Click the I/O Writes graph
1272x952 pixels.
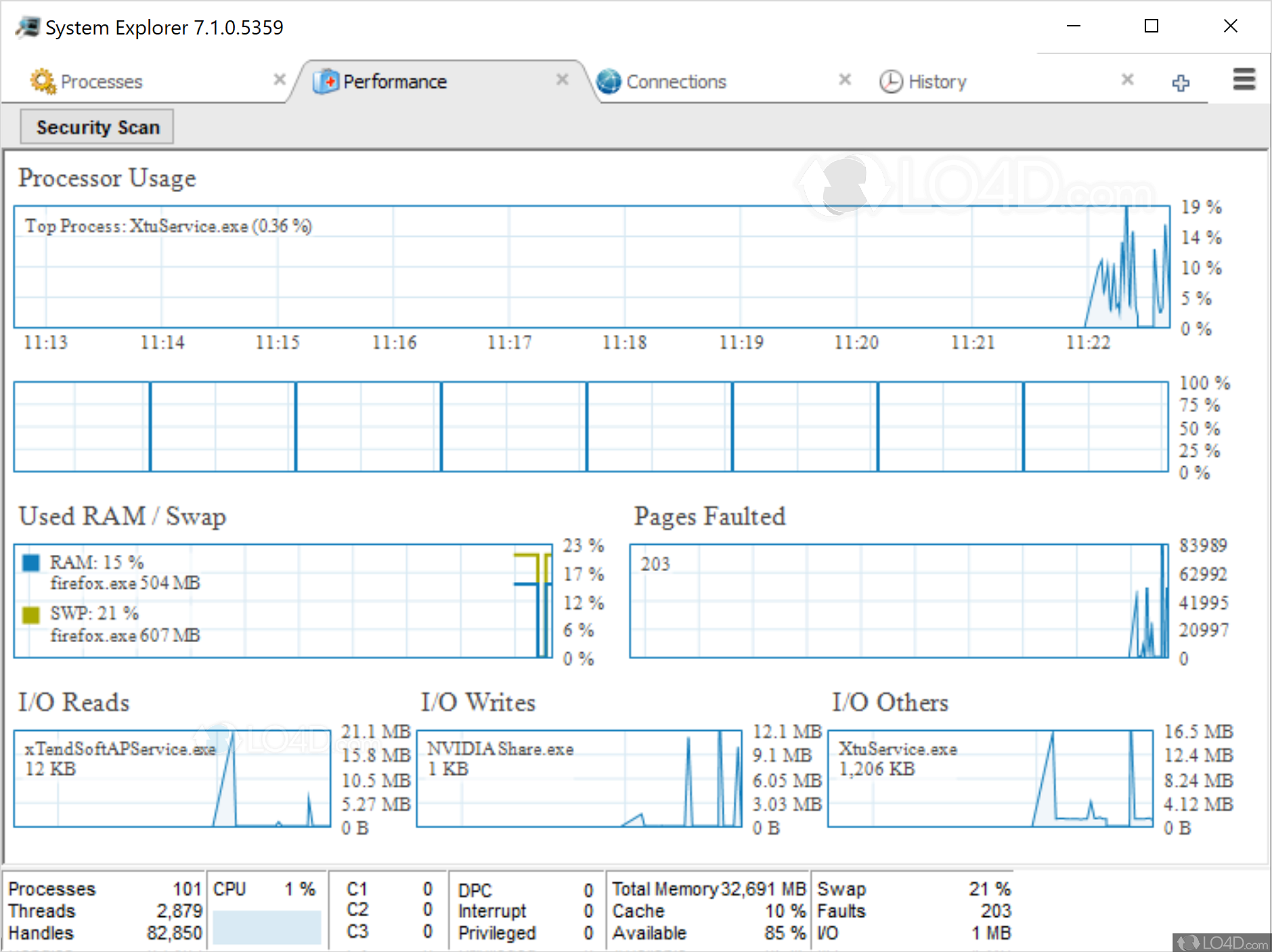coord(579,779)
